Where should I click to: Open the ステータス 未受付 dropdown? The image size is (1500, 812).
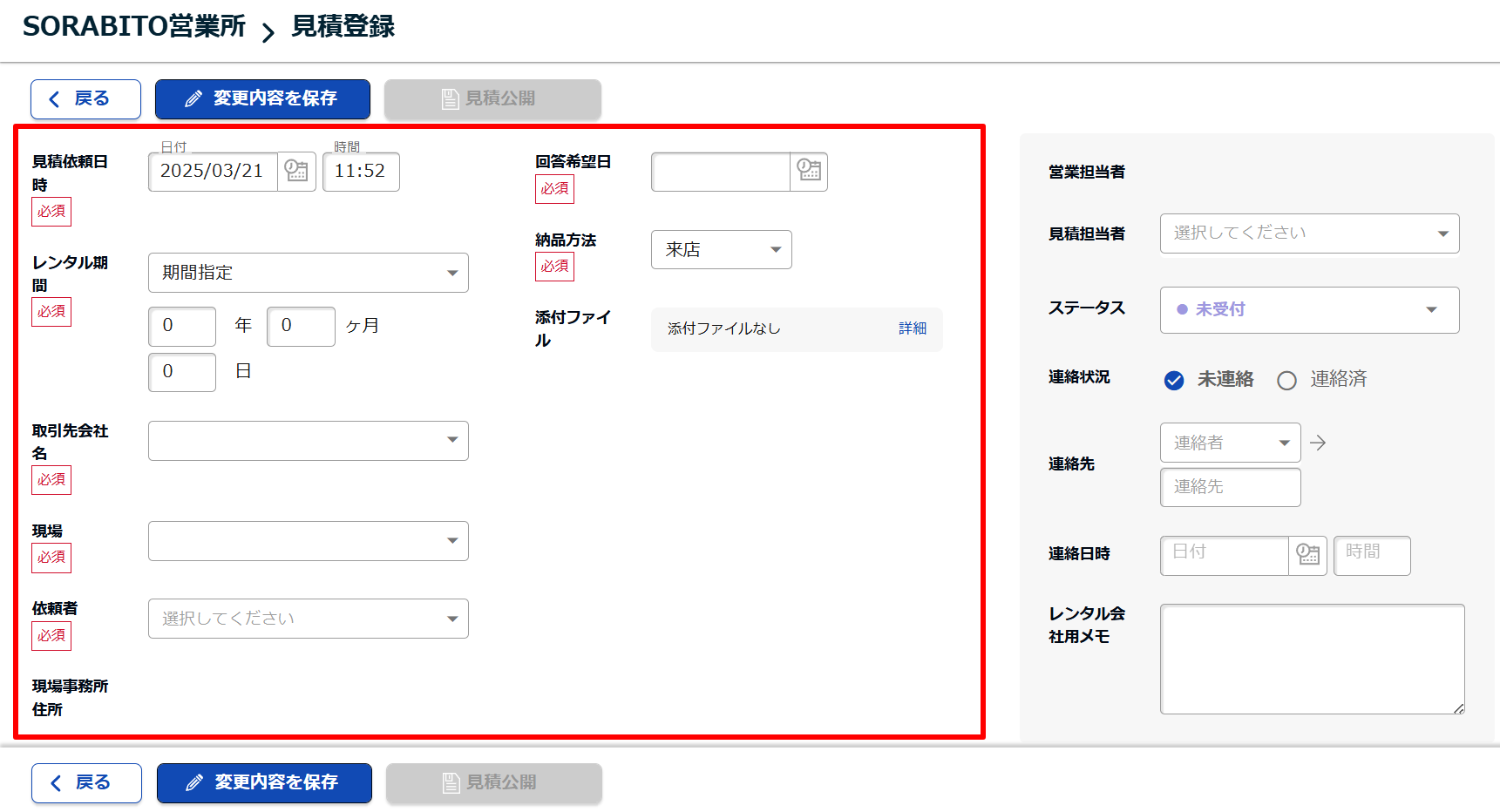(x=1309, y=310)
